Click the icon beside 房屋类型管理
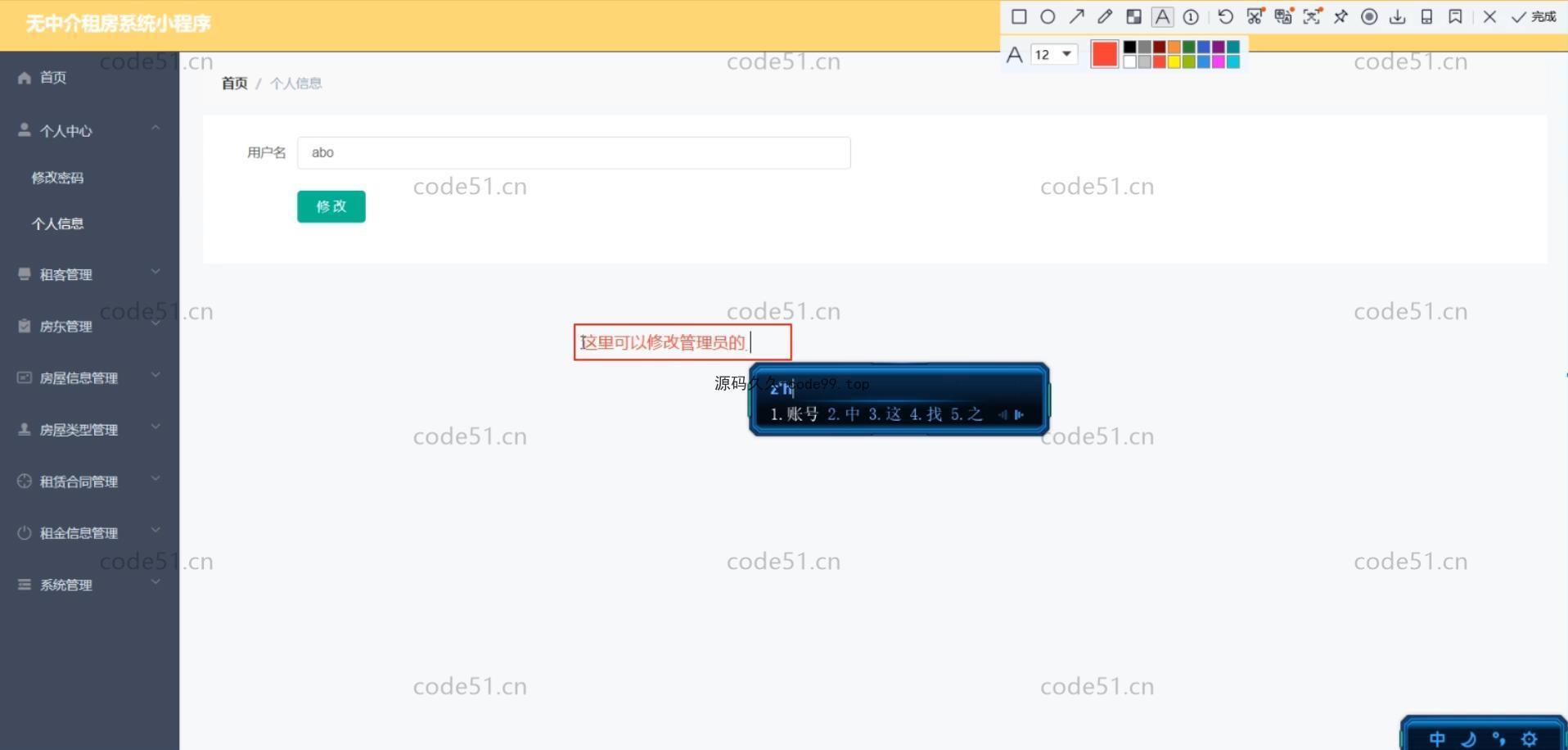 coord(25,429)
